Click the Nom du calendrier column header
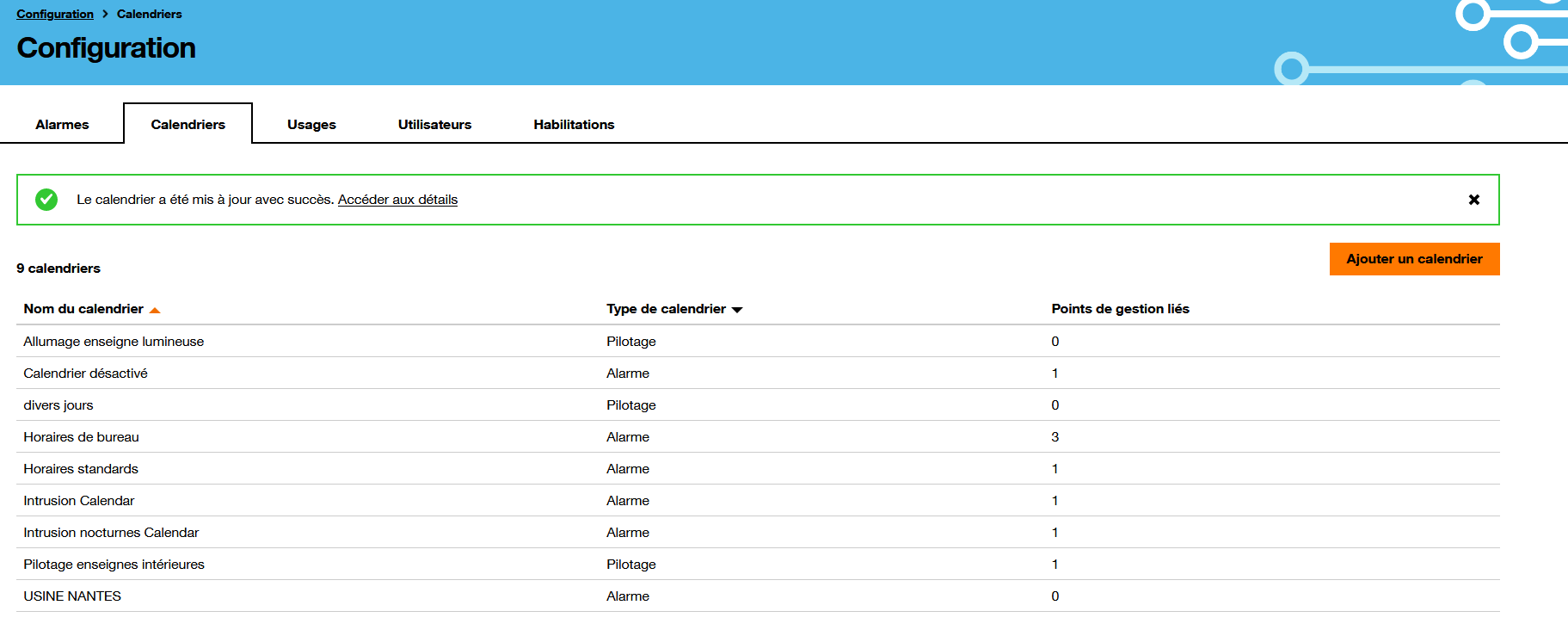The height and width of the screenshot is (636, 1568). [83, 309]
